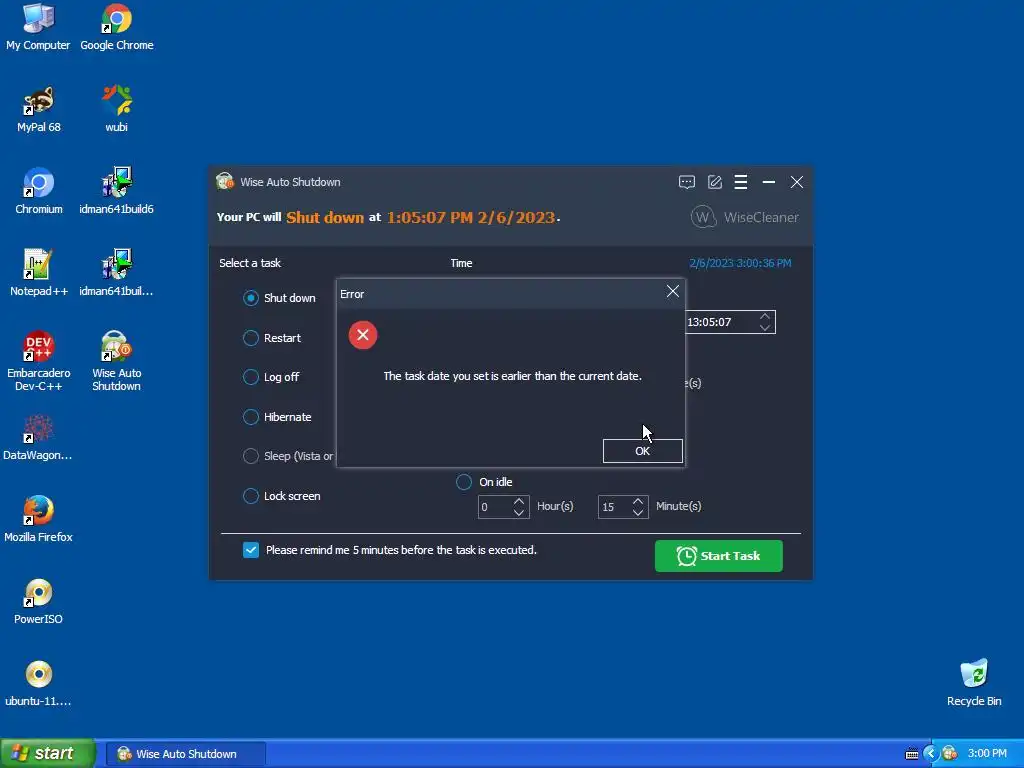This screenshot has width=1024, height=768.
Task: Close the Error dialog with X
Action: click(x=673, y=291)
